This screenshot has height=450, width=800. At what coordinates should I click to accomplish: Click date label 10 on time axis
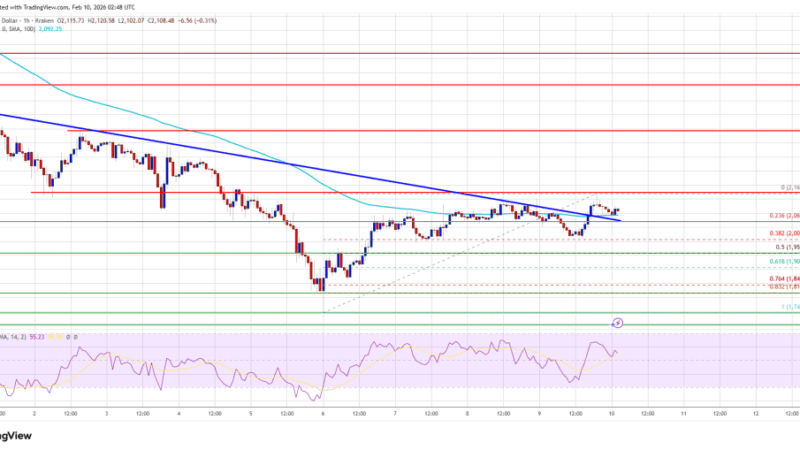pos(611,414)
